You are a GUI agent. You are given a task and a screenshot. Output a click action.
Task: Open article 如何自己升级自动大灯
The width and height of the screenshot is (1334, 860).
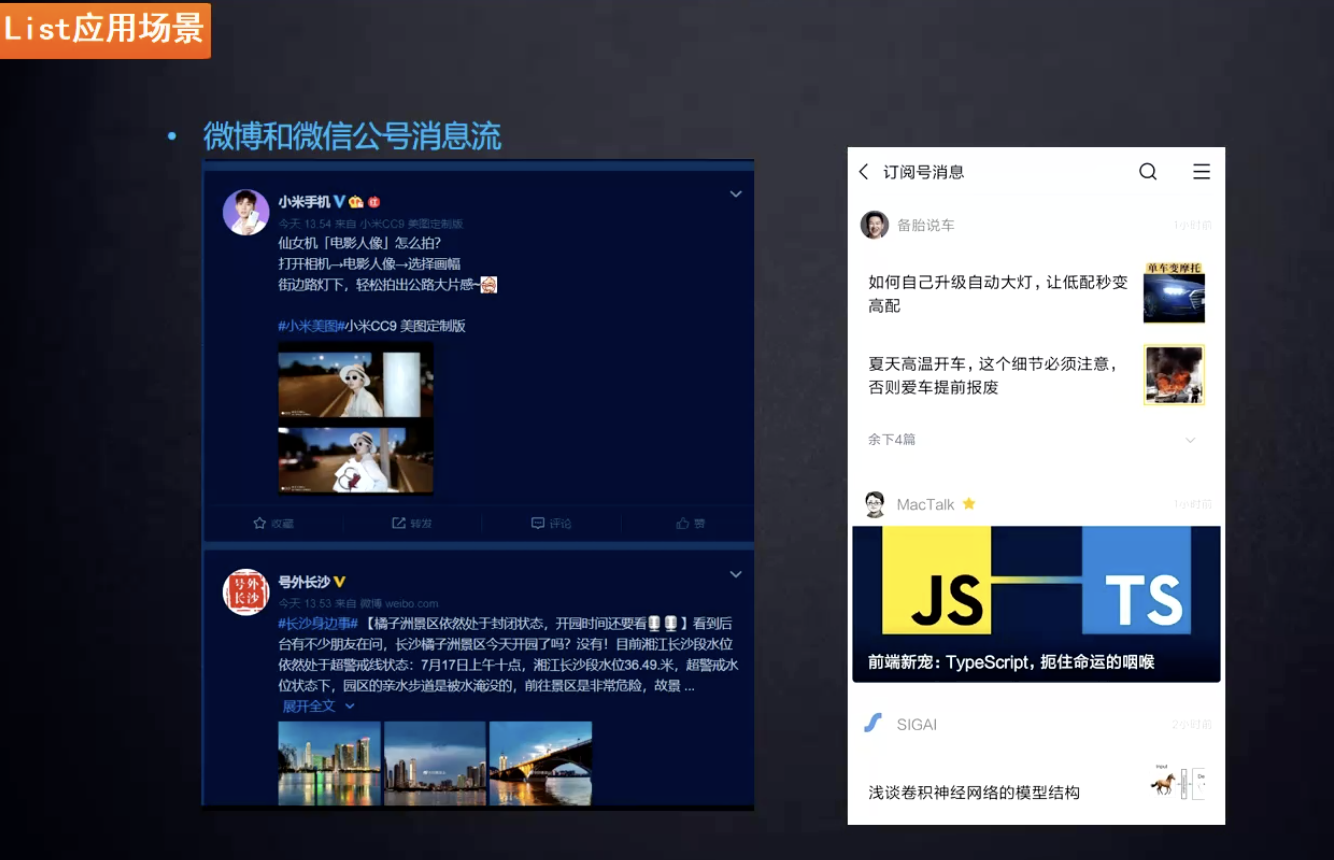tap(998, 294)
